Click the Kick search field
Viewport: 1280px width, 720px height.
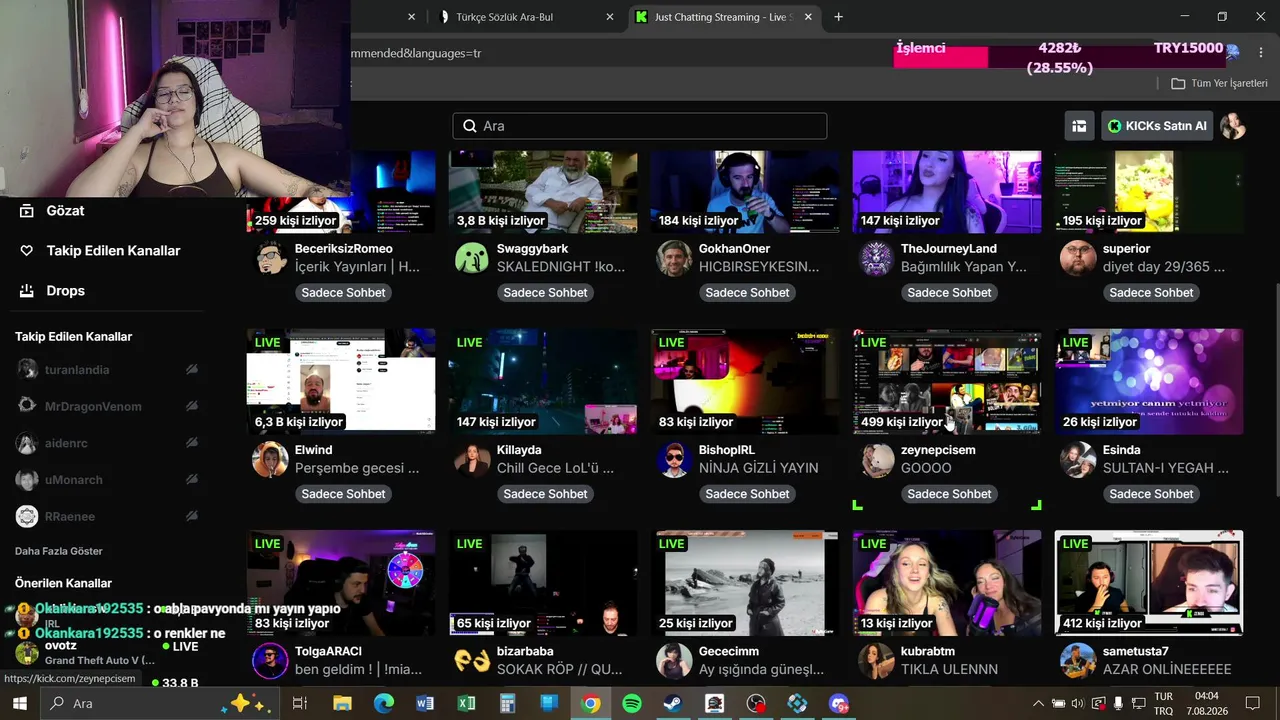(640, 126)
